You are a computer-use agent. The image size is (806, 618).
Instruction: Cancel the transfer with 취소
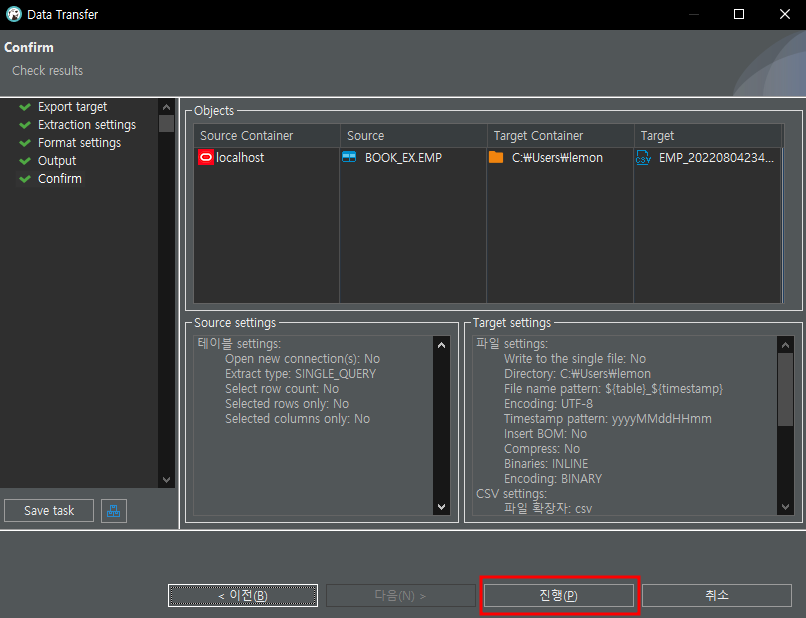(x=717, y=595)
